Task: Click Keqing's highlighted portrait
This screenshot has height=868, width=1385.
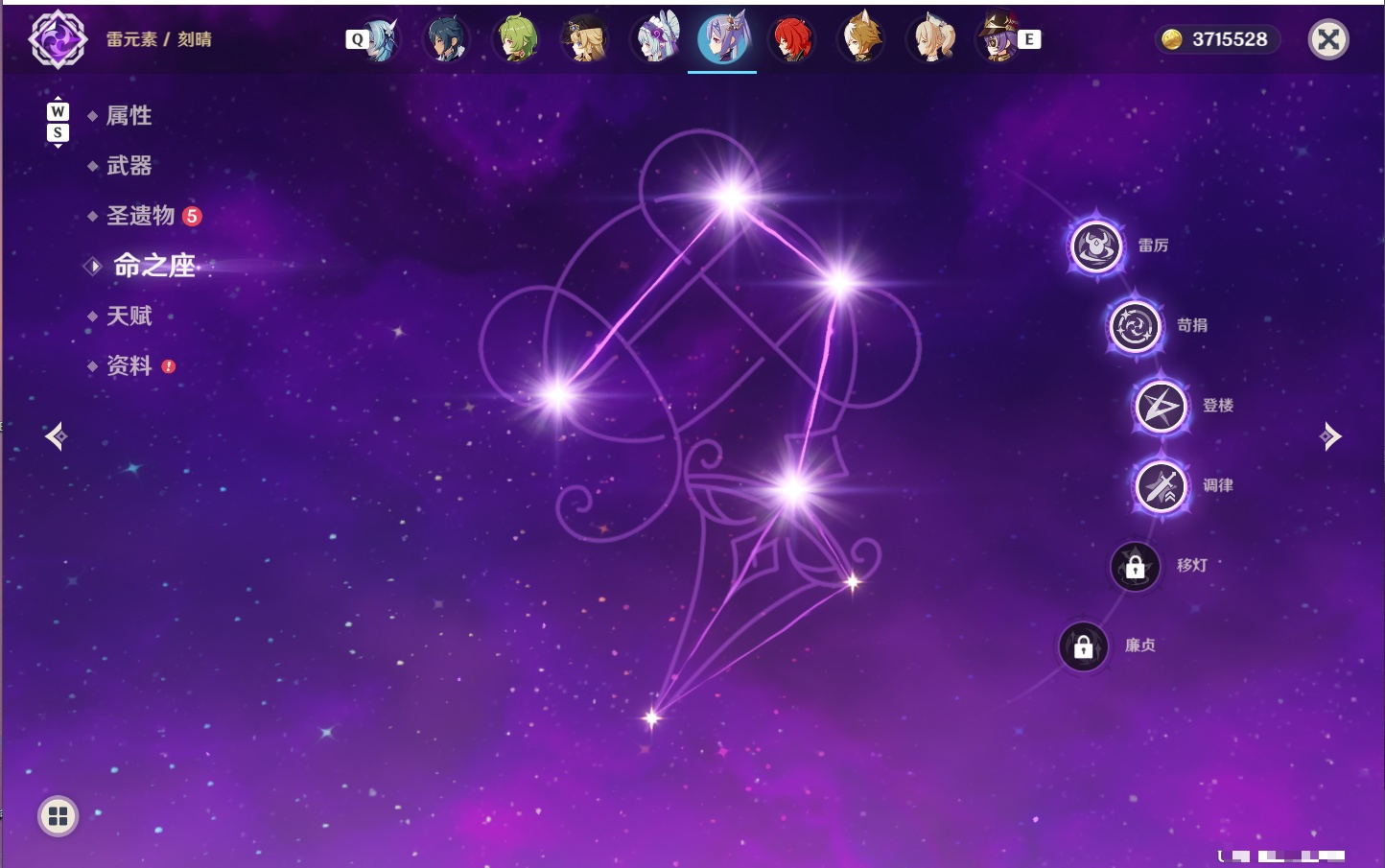Action: point(722,39)
